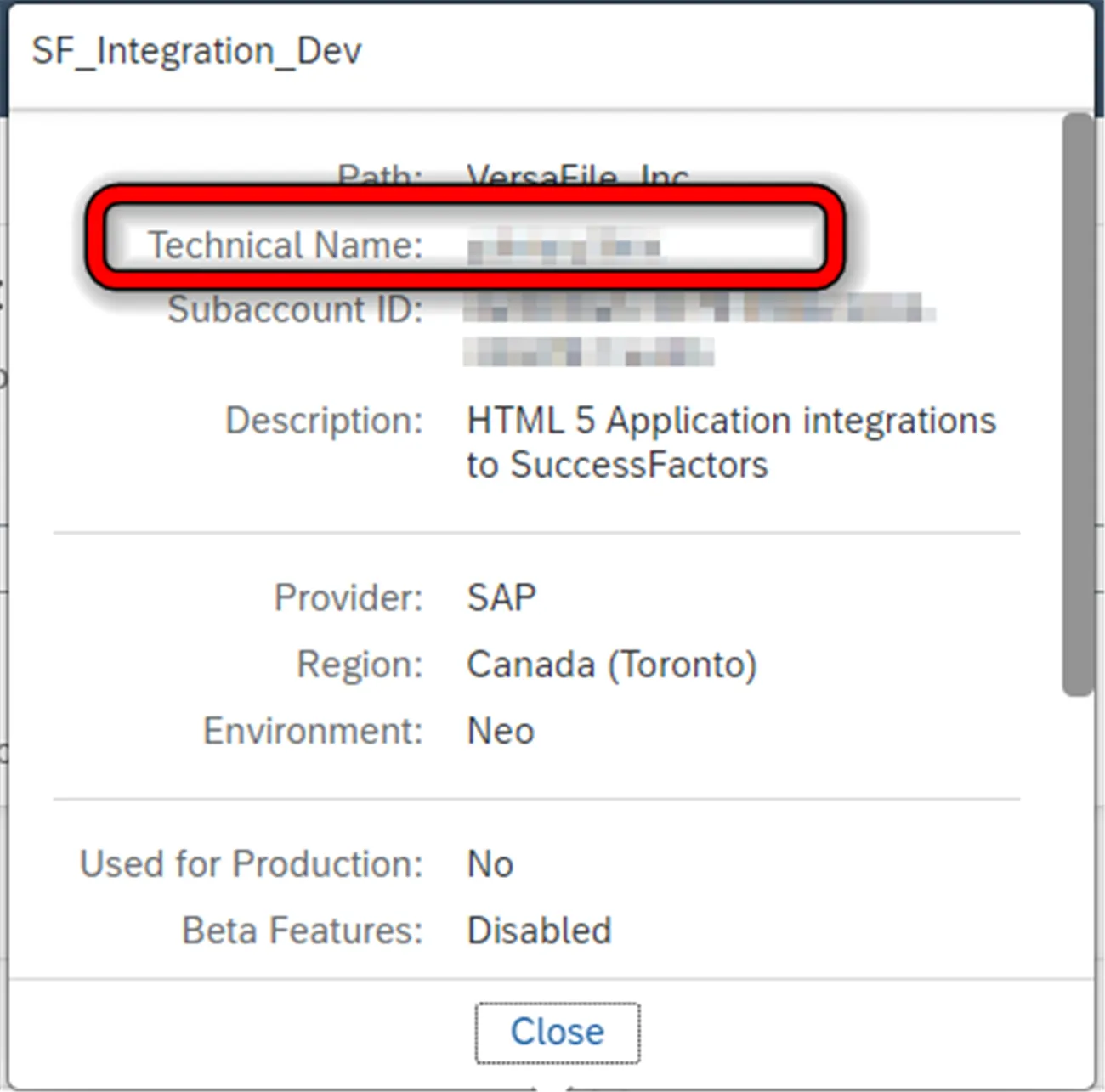Select the provider value 'SAP'
This screenshot has width=1105, height=1092.
point(501,597)
